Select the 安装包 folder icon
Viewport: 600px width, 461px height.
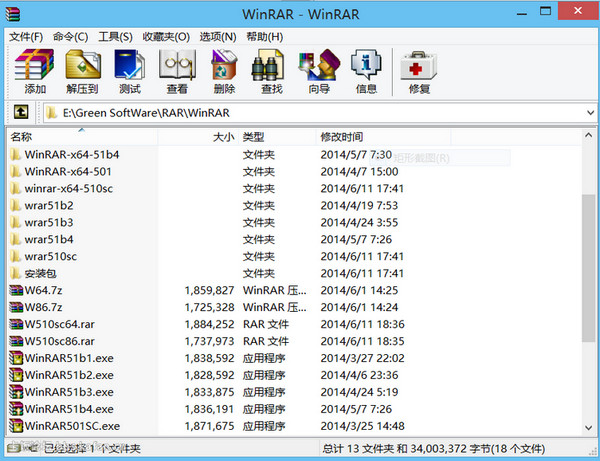pyautogui.click(x=15, y=273)
